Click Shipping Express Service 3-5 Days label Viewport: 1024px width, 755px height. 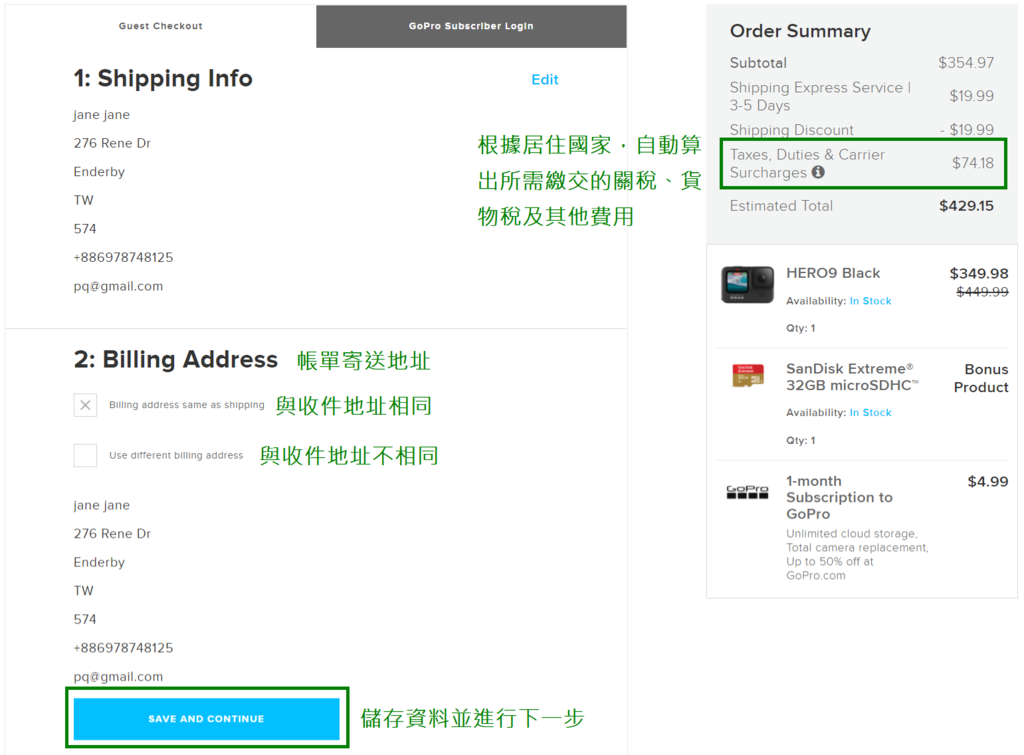pos(820,96)
